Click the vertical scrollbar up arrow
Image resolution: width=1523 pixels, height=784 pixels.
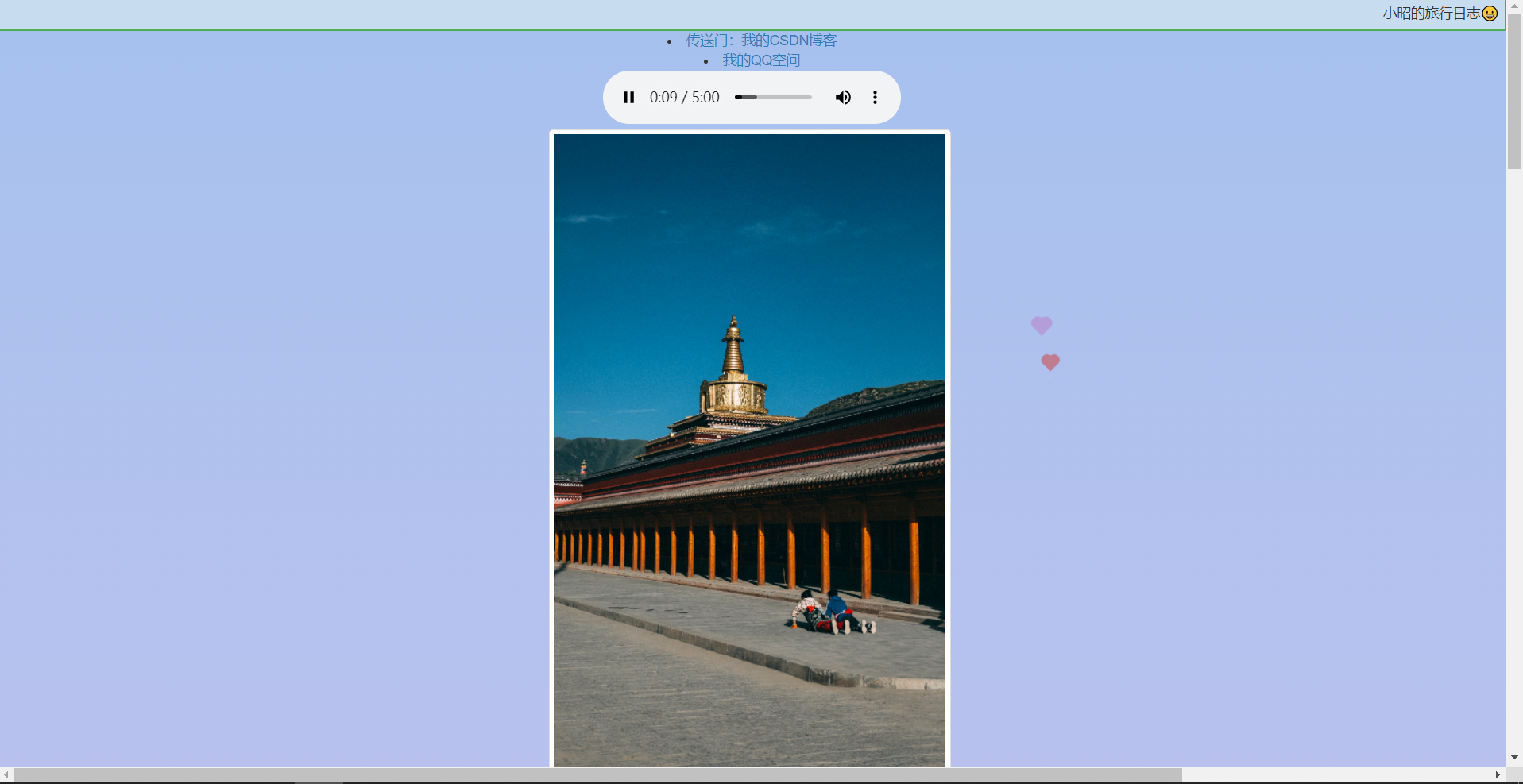click(1514, 6)
